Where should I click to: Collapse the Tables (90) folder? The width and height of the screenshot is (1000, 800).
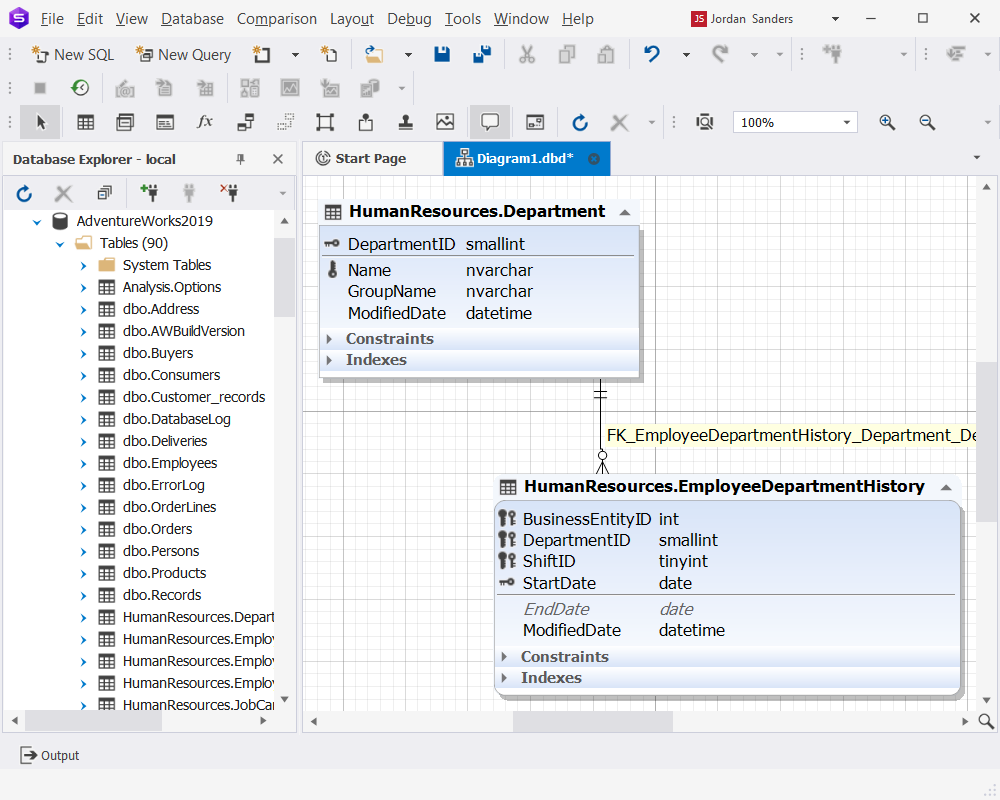point(60,244)
